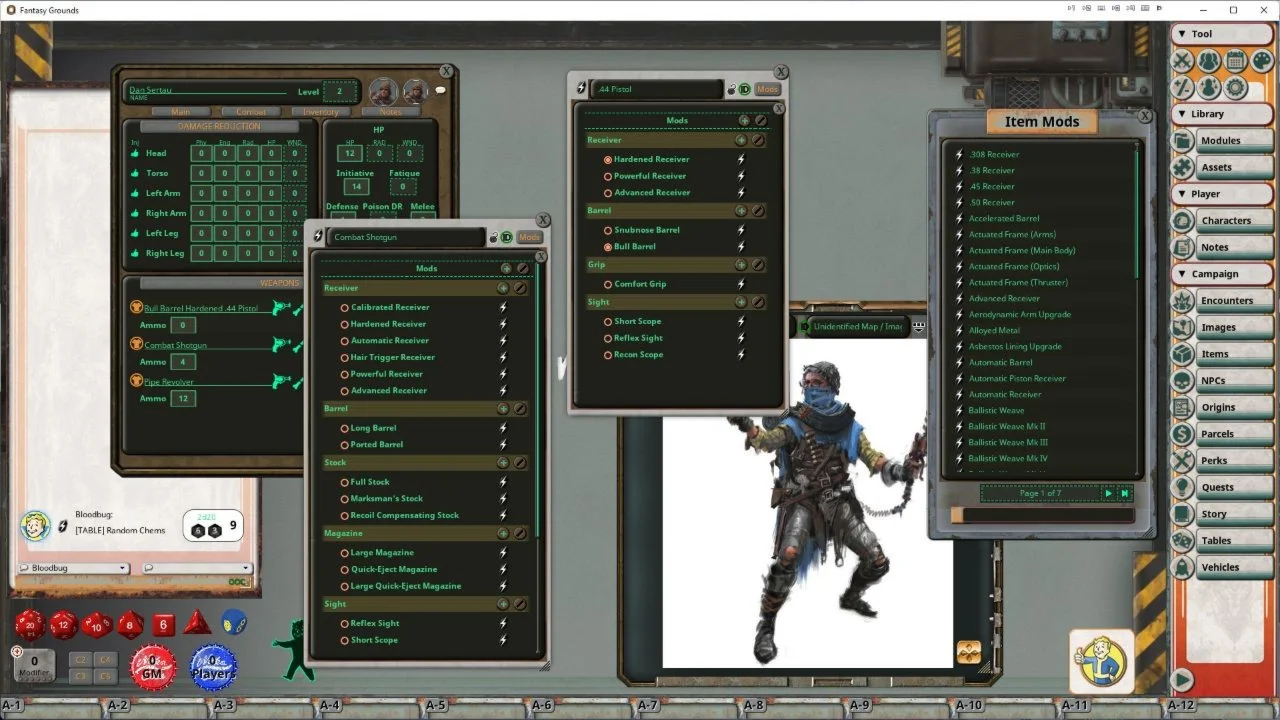Switch to the Combat tab on character sheet
Screen dimensions: 1280x720
[250, 112]
